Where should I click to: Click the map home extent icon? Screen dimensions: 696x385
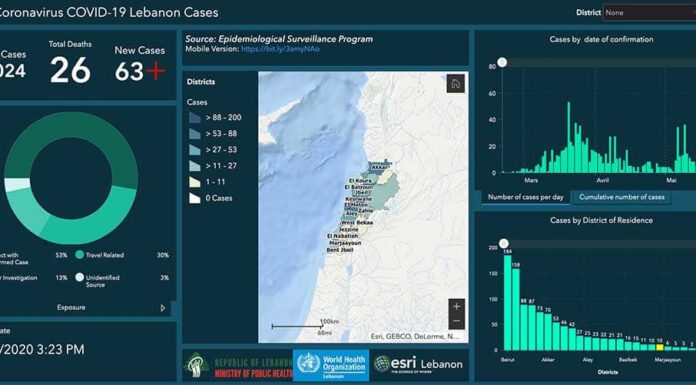[455, 83]
